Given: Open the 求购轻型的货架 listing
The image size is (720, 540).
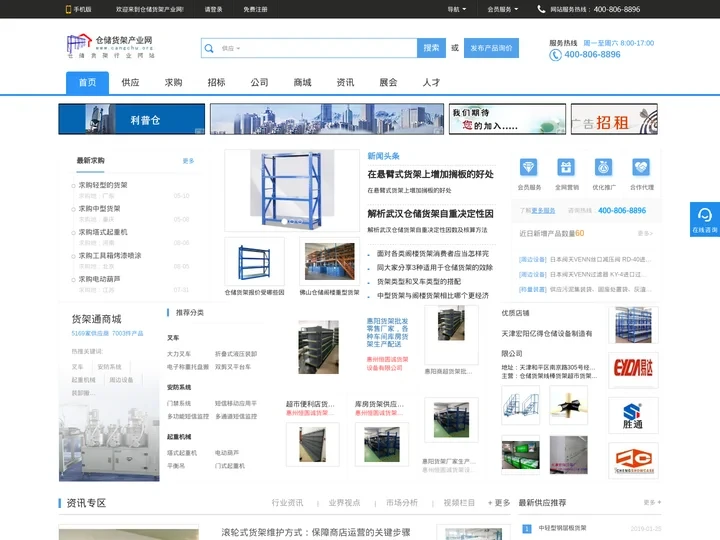Looking at the screenshot, I should [x=103, y=185].
